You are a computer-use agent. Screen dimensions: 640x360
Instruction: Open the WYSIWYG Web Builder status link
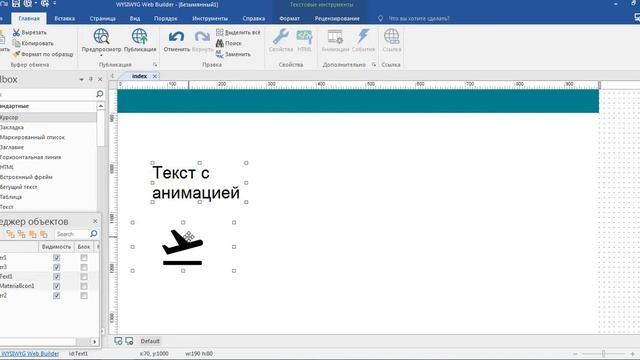click(x=30, y=353)
